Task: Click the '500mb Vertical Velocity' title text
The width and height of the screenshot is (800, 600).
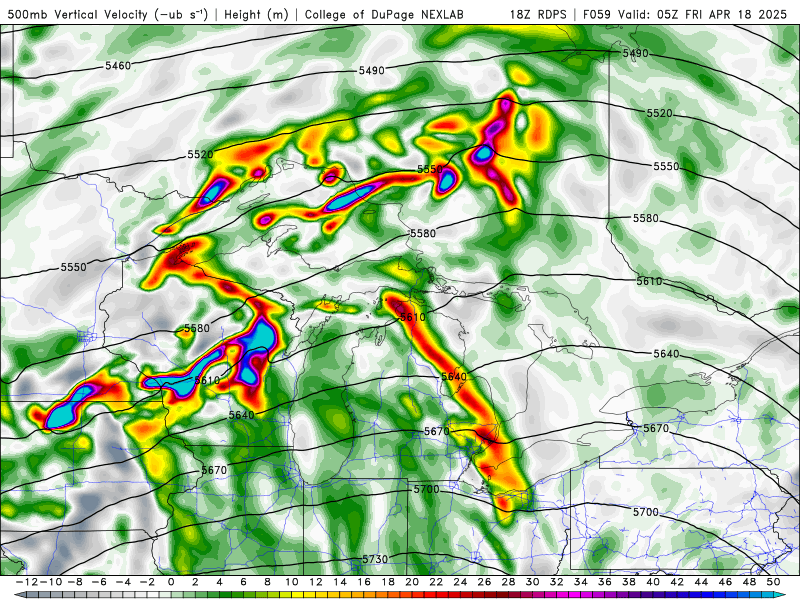Action: tap(78, 14)
